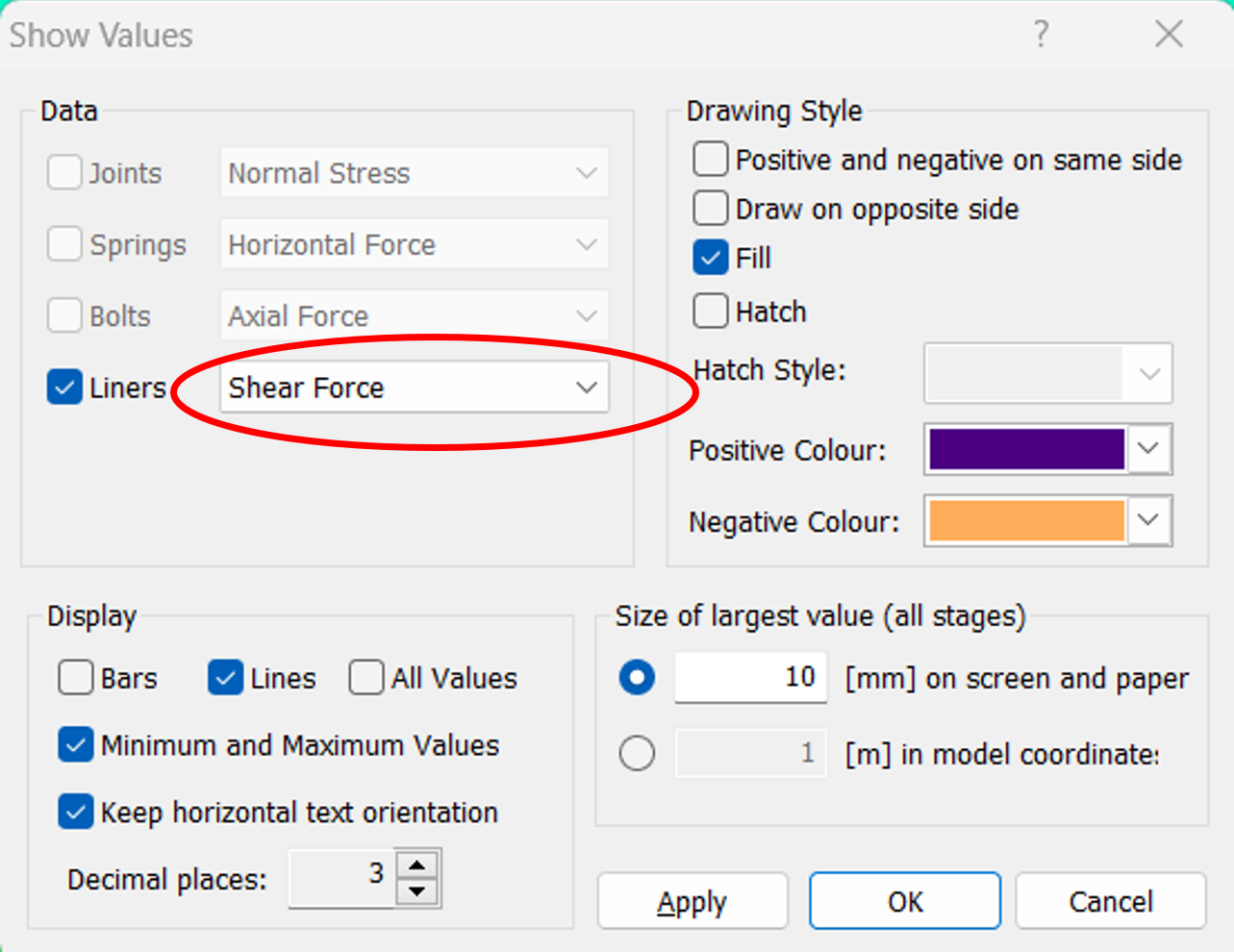Viewport: 1234px width, 952px height.
Task: Open the Liners Shear Force dropdown
Action: [415, 388]
